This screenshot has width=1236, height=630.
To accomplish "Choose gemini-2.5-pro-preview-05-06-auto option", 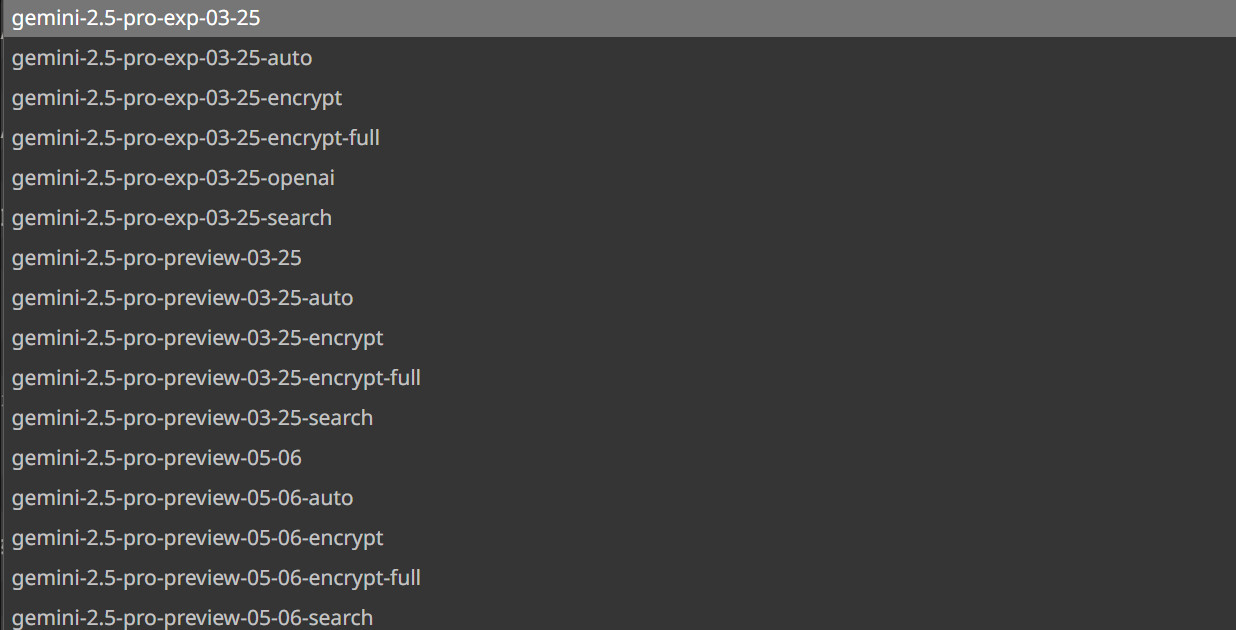I will tap(182, 498).
